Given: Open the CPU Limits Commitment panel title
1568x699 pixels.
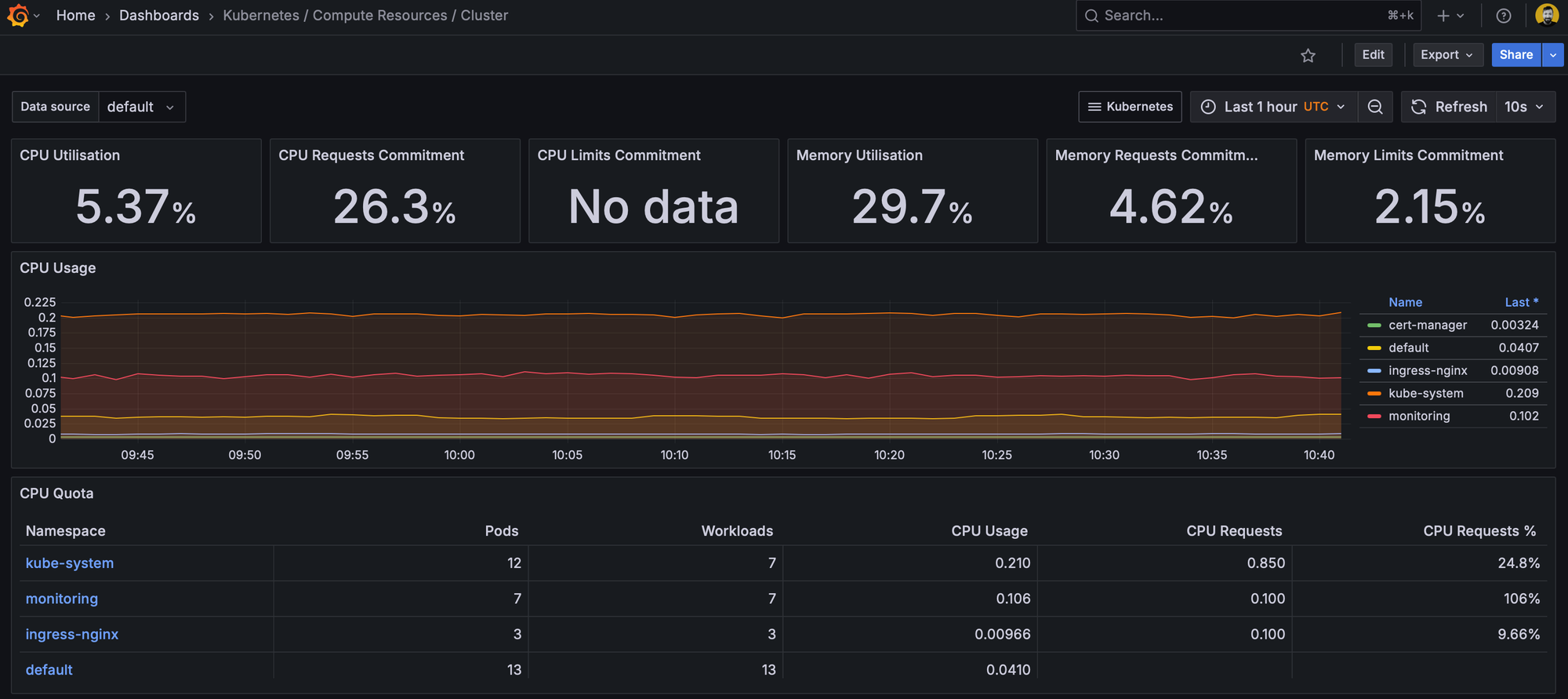Looking at the screenshot, I should point(619,155).
